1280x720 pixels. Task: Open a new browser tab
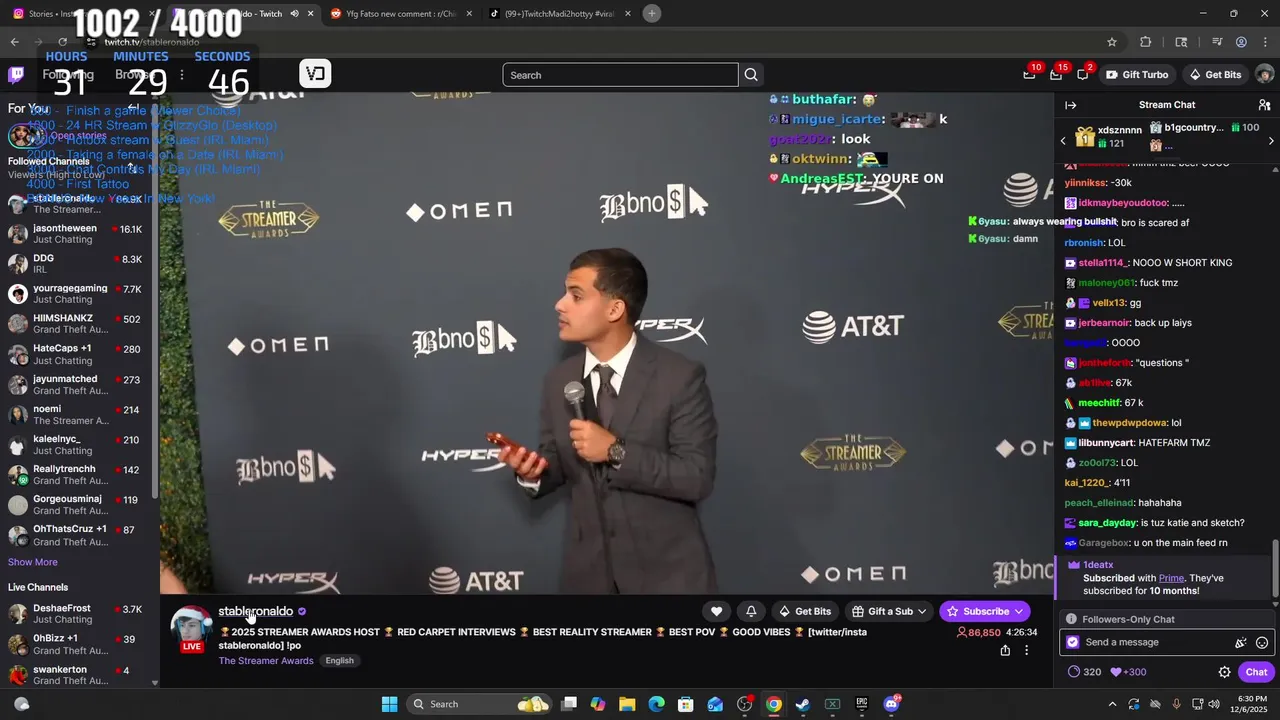click(652, 13)
